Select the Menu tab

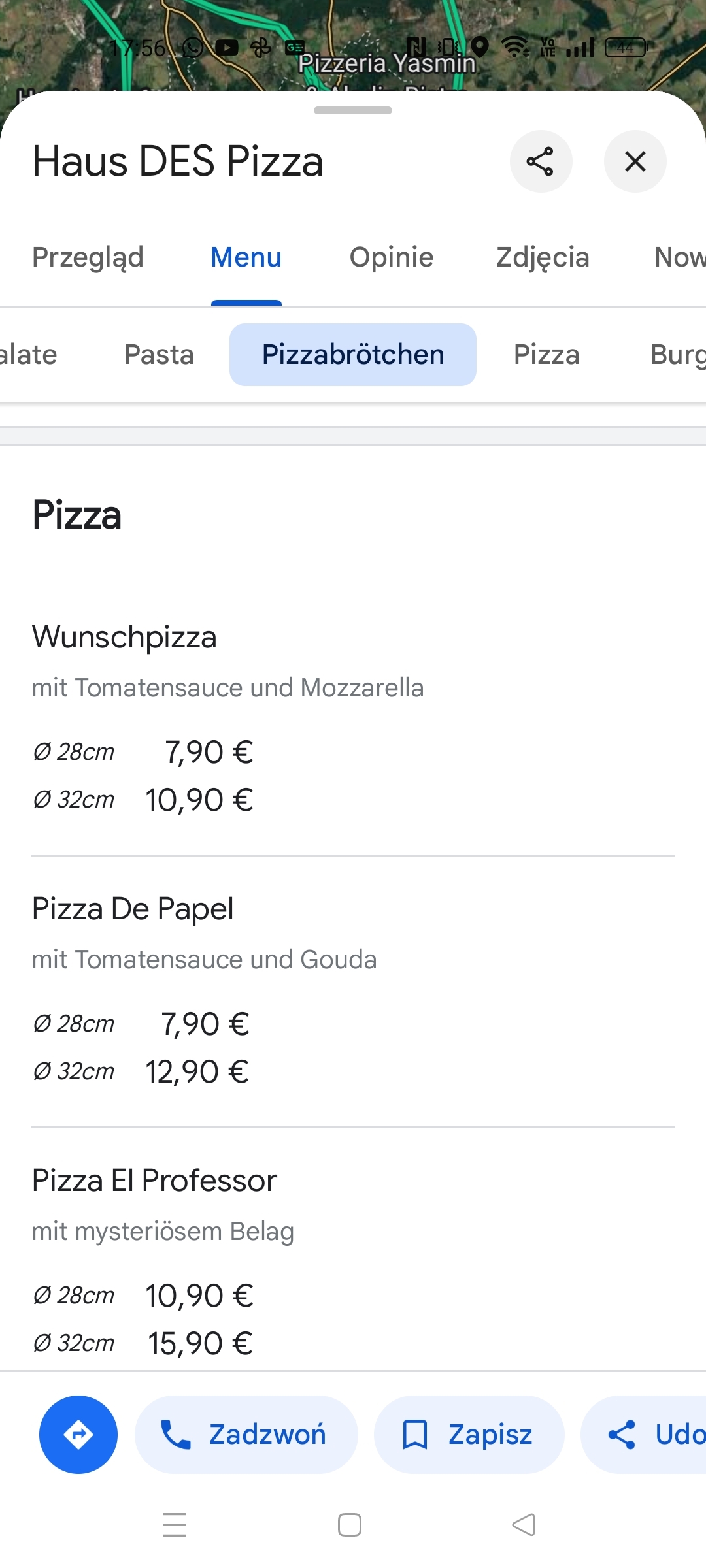[x=246, y=257]
